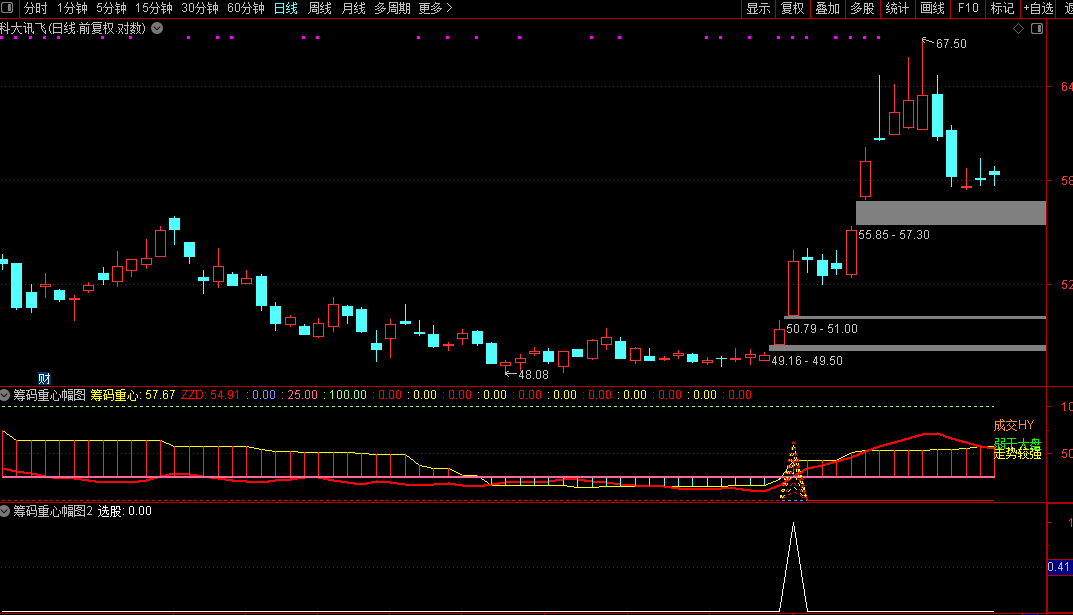The width and height of the screenshot is (1073, 615).
Task: Add stock with +自选 button
Action: coord(1038,8)
